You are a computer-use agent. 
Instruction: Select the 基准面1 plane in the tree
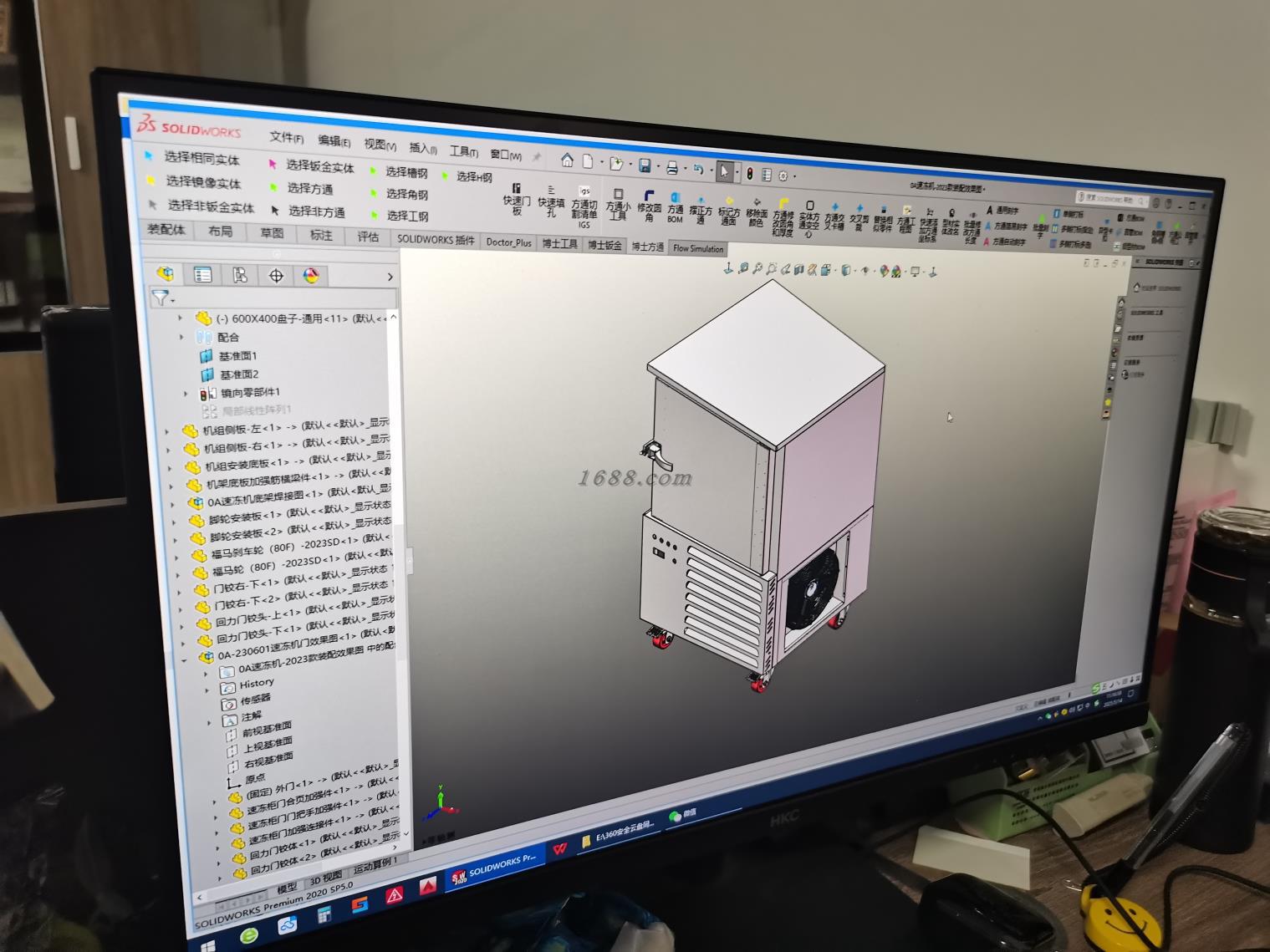tap(230, 356)
